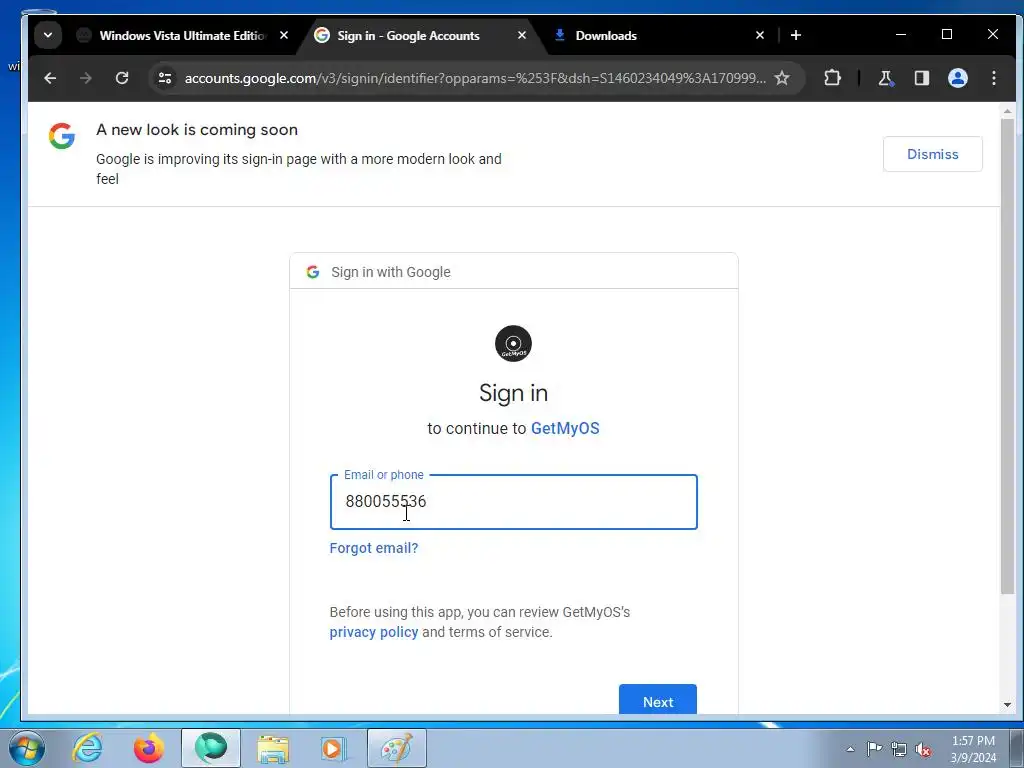Focus the accounts.google.com address bar
Viewport: 1024px width, 768px height.
pyautogui.click(x=475, y=78)
